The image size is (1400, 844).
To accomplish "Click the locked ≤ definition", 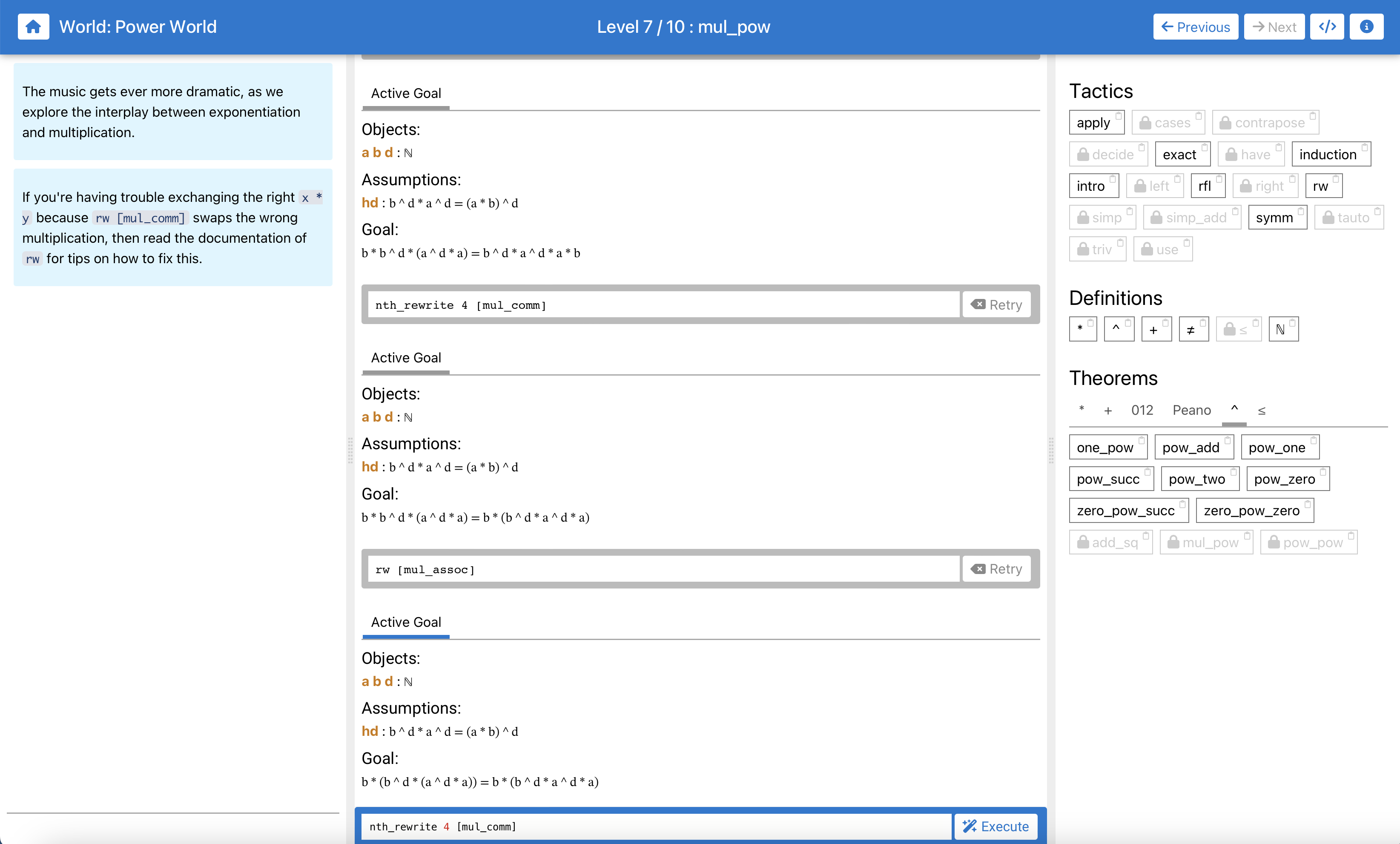I will 1238,329.
